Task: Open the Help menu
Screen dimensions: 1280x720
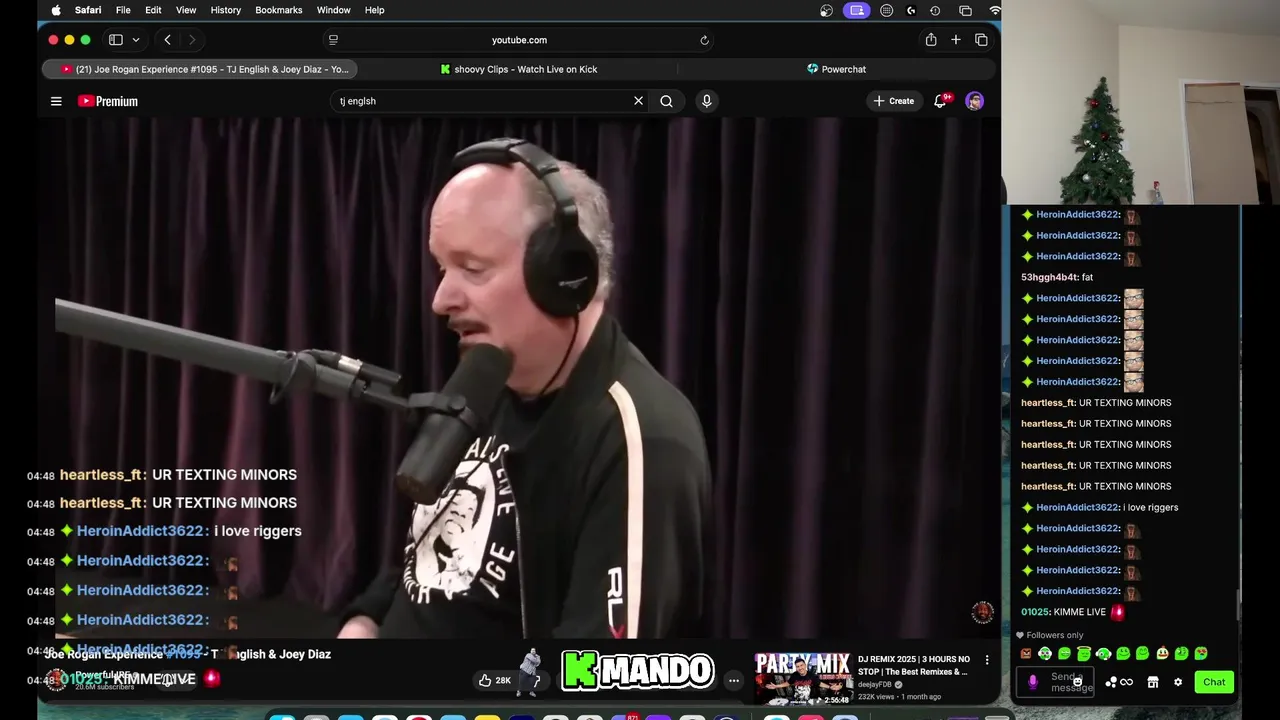Action: coord(374,10)
